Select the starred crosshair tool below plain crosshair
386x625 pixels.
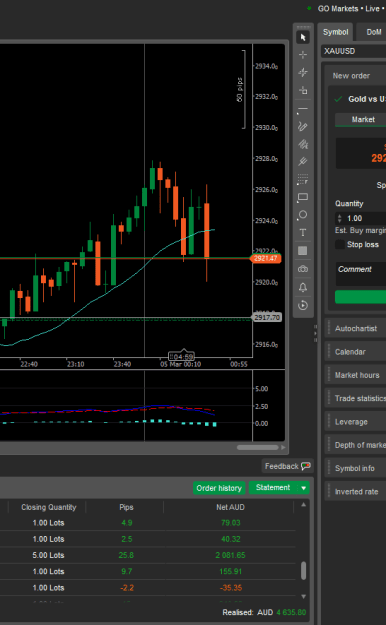[303, 72]
